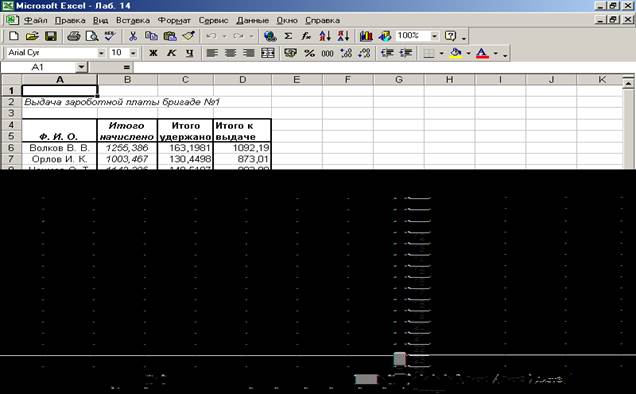
Task: Click the Undo arrow icon
Action: 211,36
